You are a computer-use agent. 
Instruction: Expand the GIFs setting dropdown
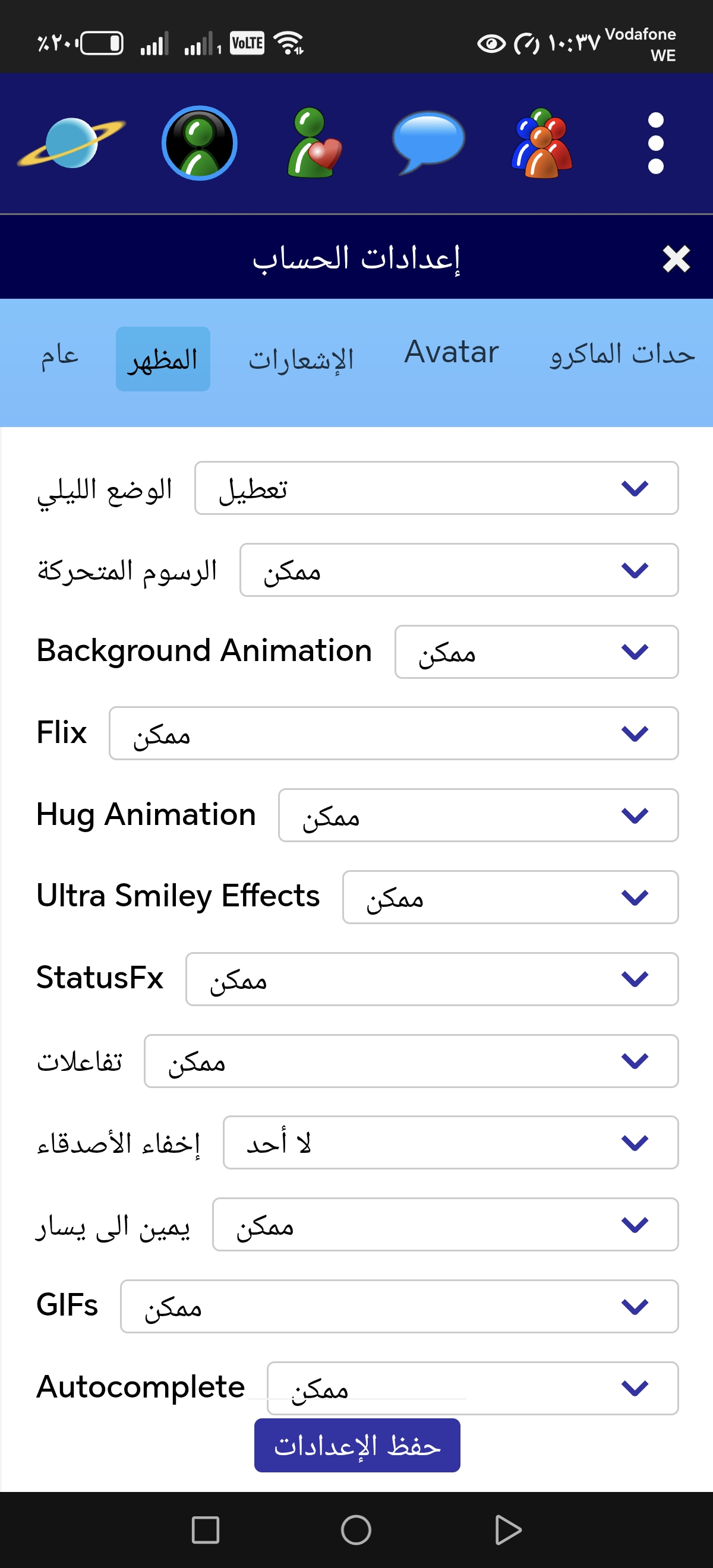[399, 1306]
